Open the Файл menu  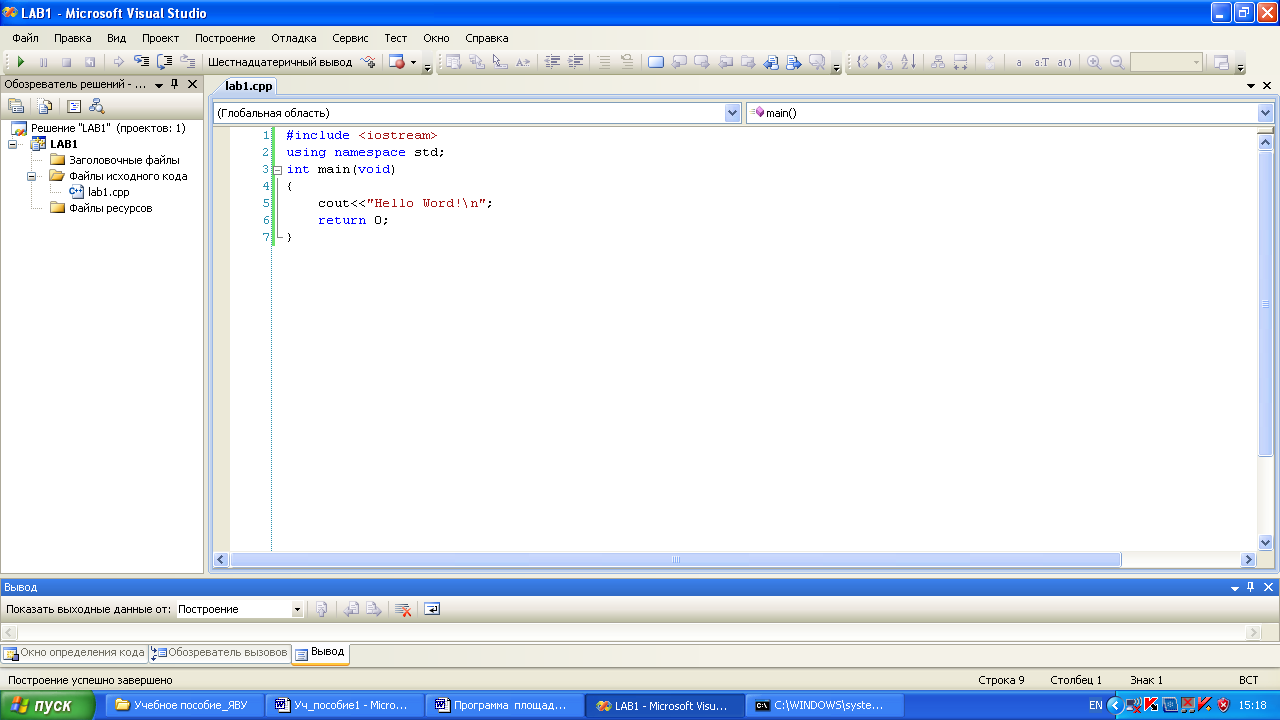(x=26, y=38)
